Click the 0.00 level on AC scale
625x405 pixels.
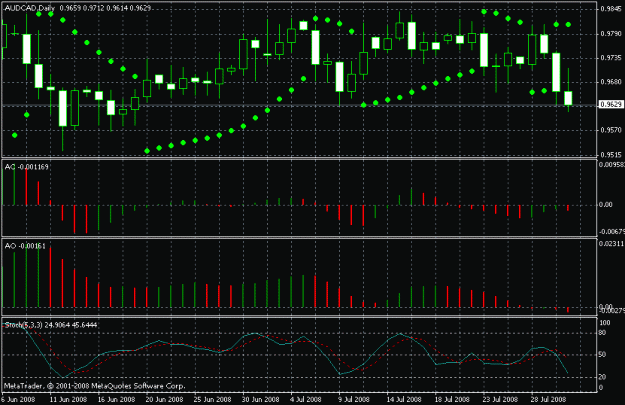(606, 205)
